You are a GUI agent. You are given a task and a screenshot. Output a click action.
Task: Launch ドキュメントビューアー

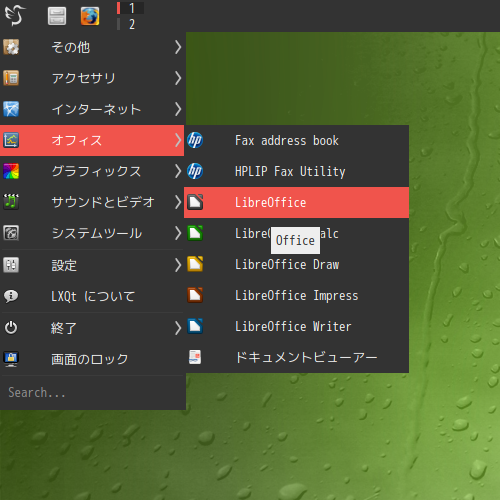[x=296, y=357]
